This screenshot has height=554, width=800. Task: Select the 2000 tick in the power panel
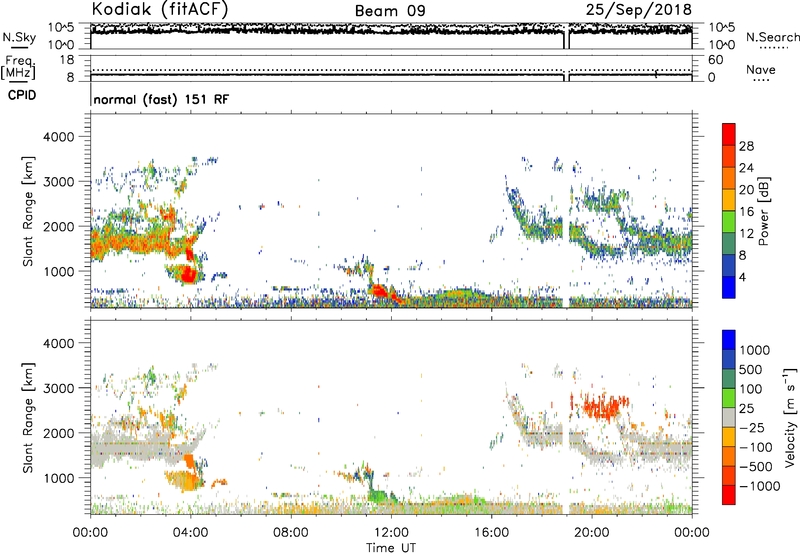pos(59,226)
